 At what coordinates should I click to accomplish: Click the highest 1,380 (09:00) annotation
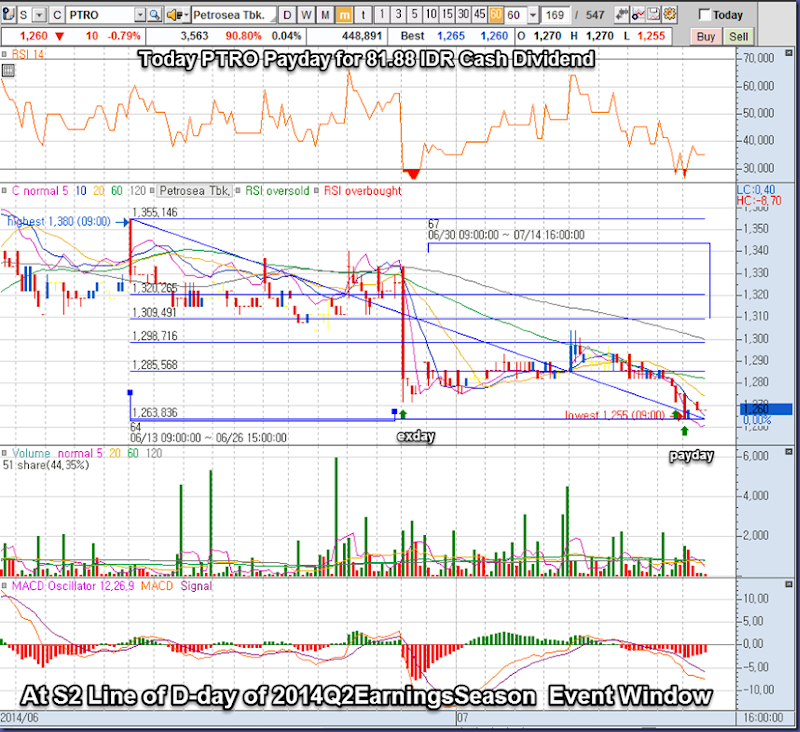(59, 221)
